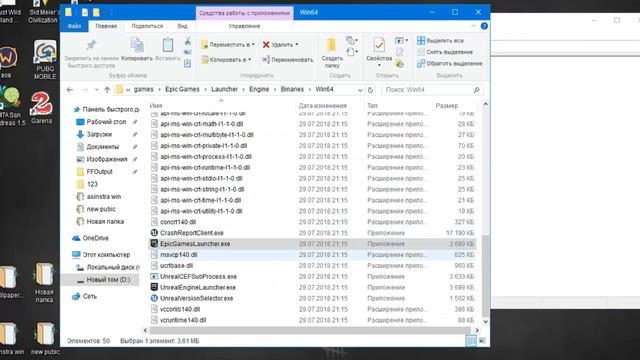Viewport: 640px width, 360px height.
Task: Click Binaries in the breadcrumb path
Action: pos(292,89)
